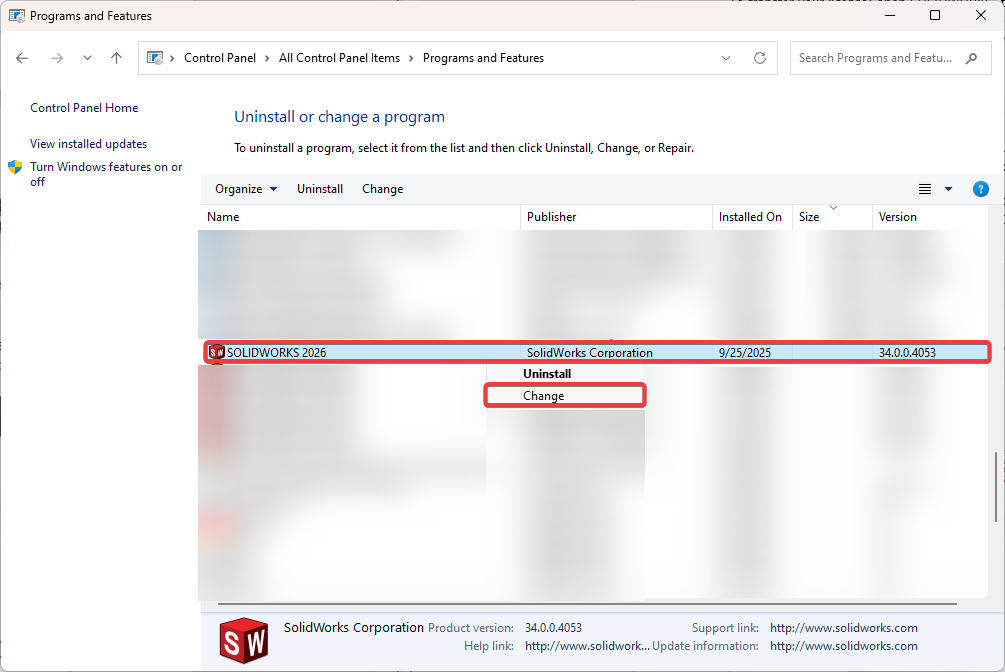
Task: Click the view layout icon
Action: [x=925, y=189]
